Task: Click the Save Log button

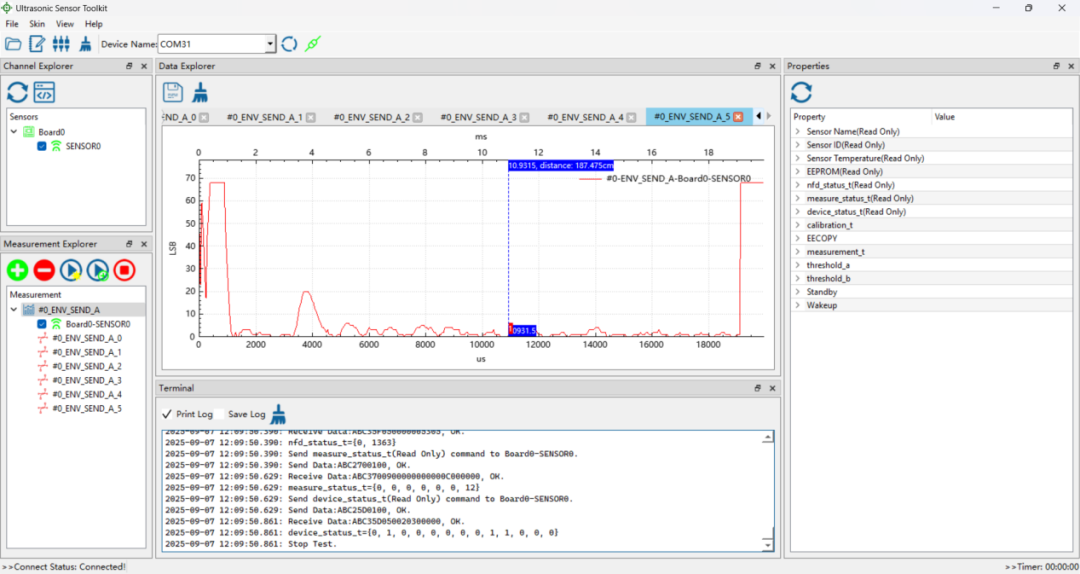Action: (246, 414)
